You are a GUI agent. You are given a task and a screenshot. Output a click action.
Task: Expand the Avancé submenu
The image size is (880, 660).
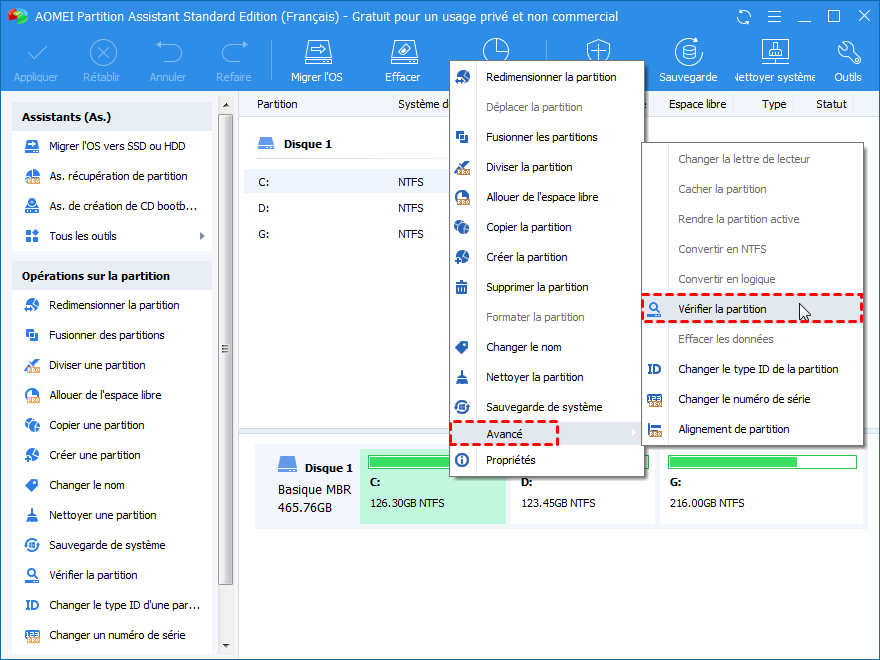coord(546,434)
